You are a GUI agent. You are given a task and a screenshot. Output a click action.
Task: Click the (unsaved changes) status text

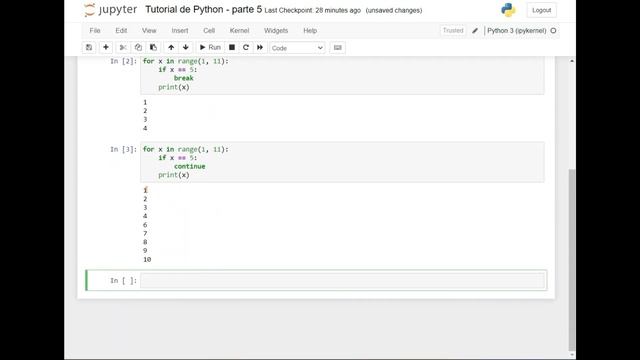394,11
